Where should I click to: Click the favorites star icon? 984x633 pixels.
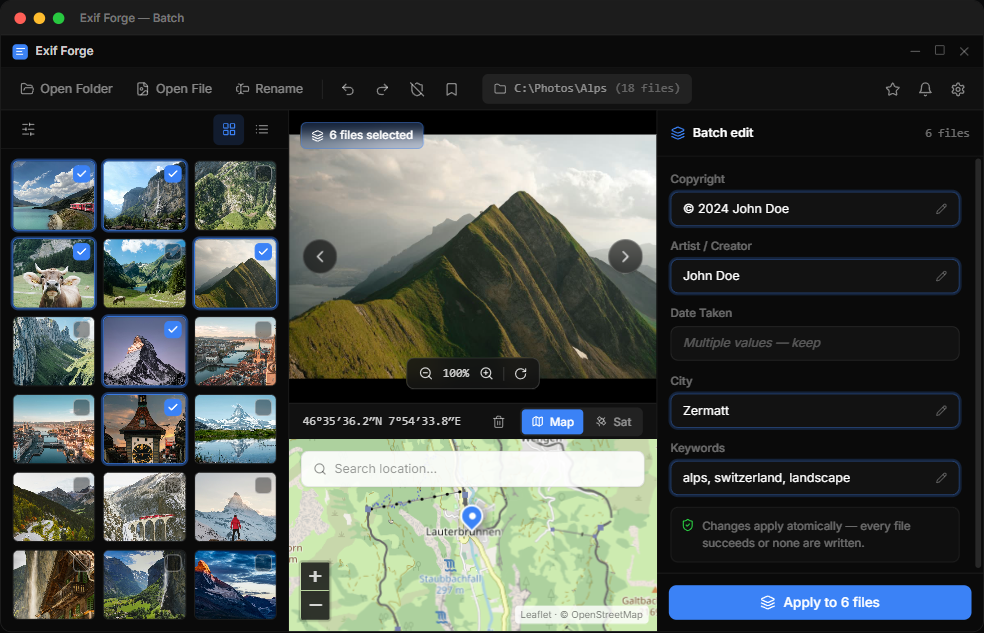pos(892,89)
